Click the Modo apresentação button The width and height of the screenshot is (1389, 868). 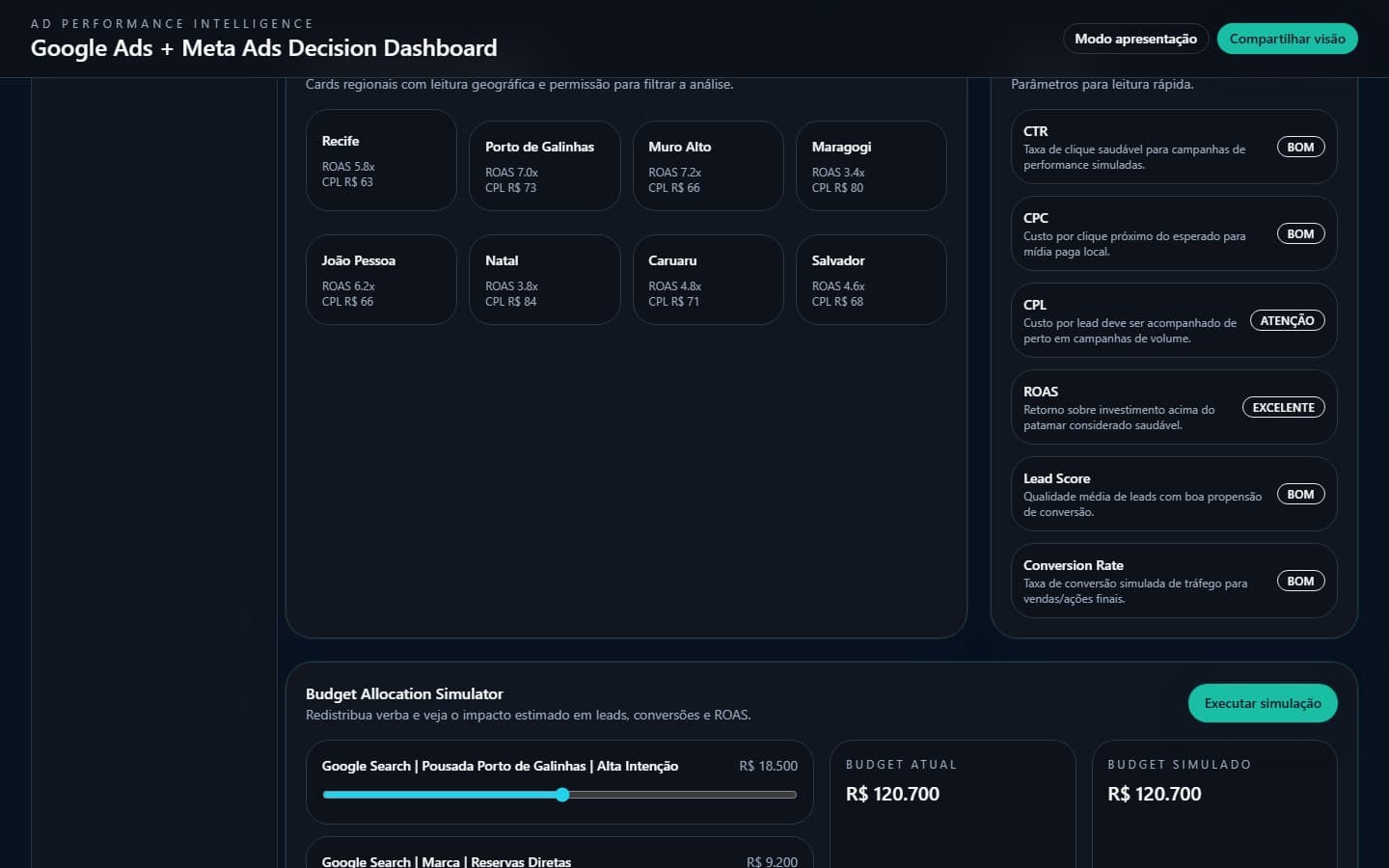point(1135,39)
